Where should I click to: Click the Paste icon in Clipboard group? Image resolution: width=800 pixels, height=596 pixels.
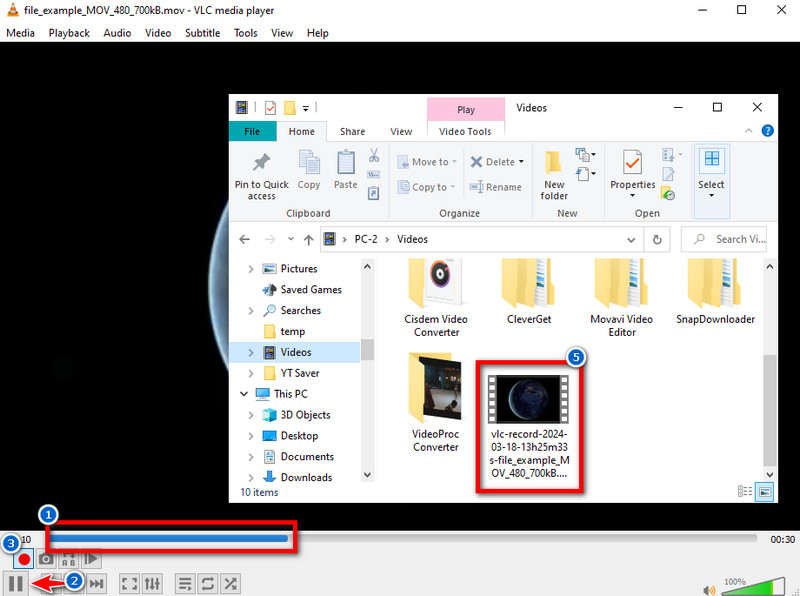(345, 170)
